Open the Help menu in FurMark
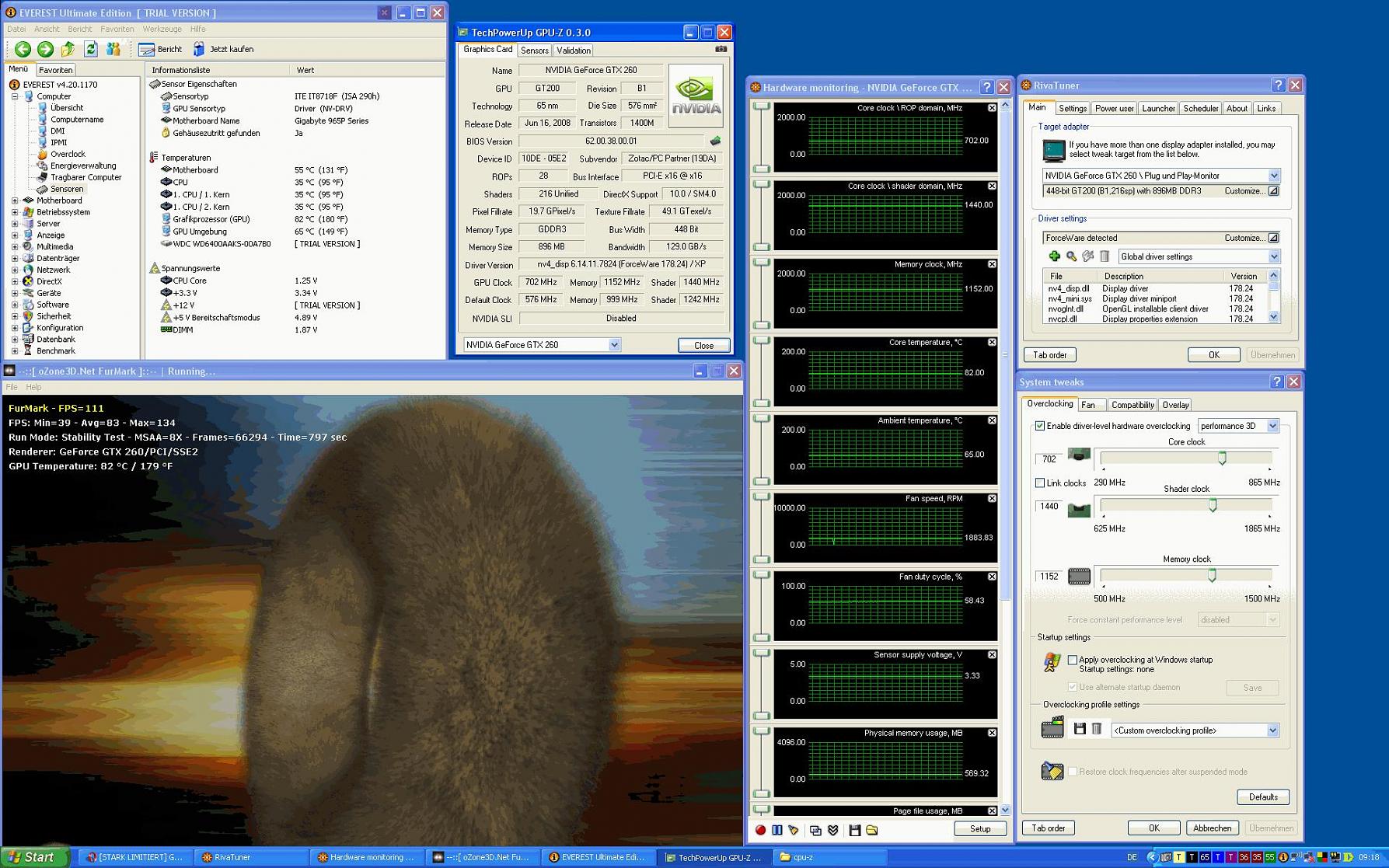1389x868 pixels. 33,387
